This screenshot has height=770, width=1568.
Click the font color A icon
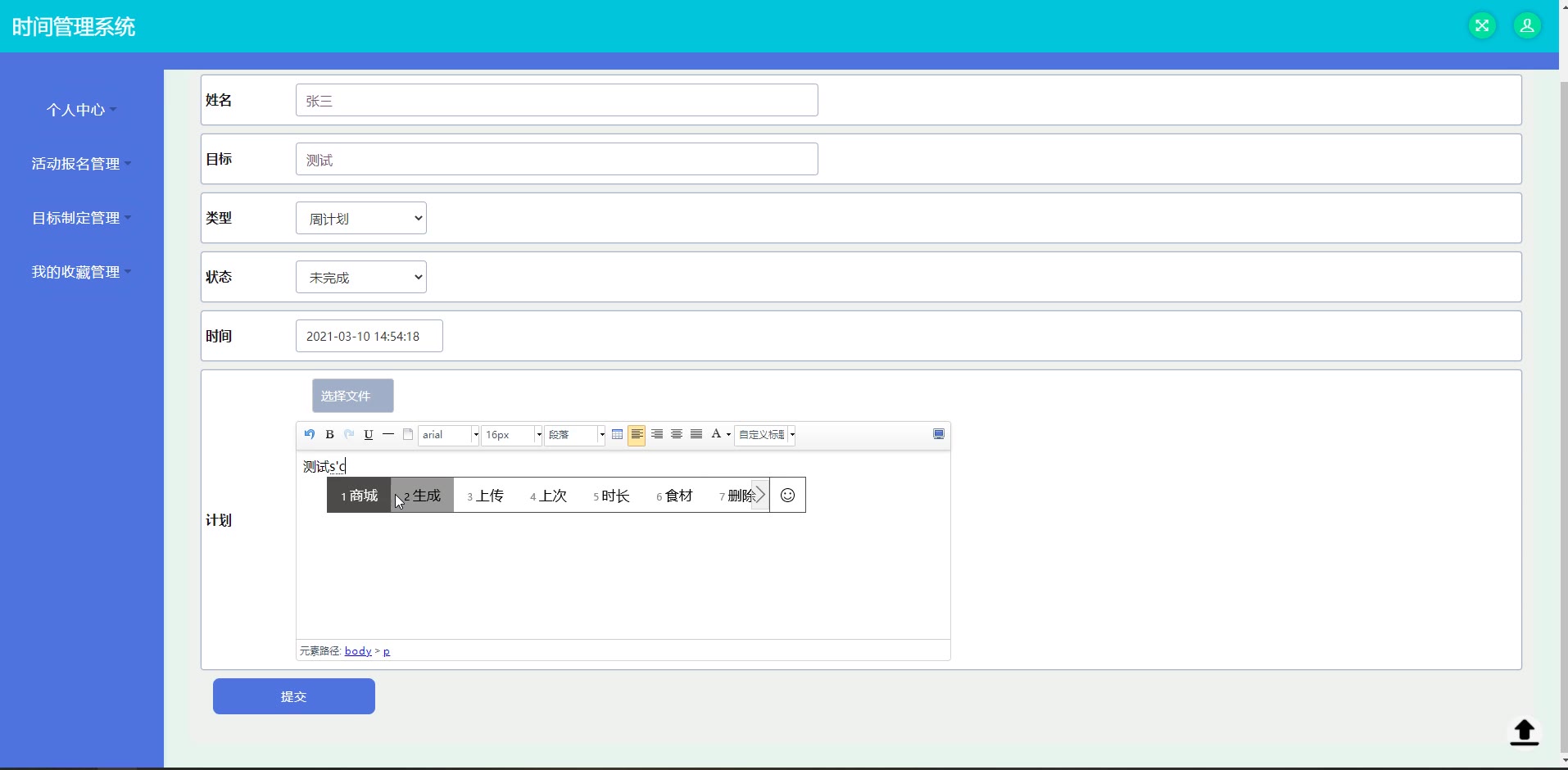click(716, 434)
